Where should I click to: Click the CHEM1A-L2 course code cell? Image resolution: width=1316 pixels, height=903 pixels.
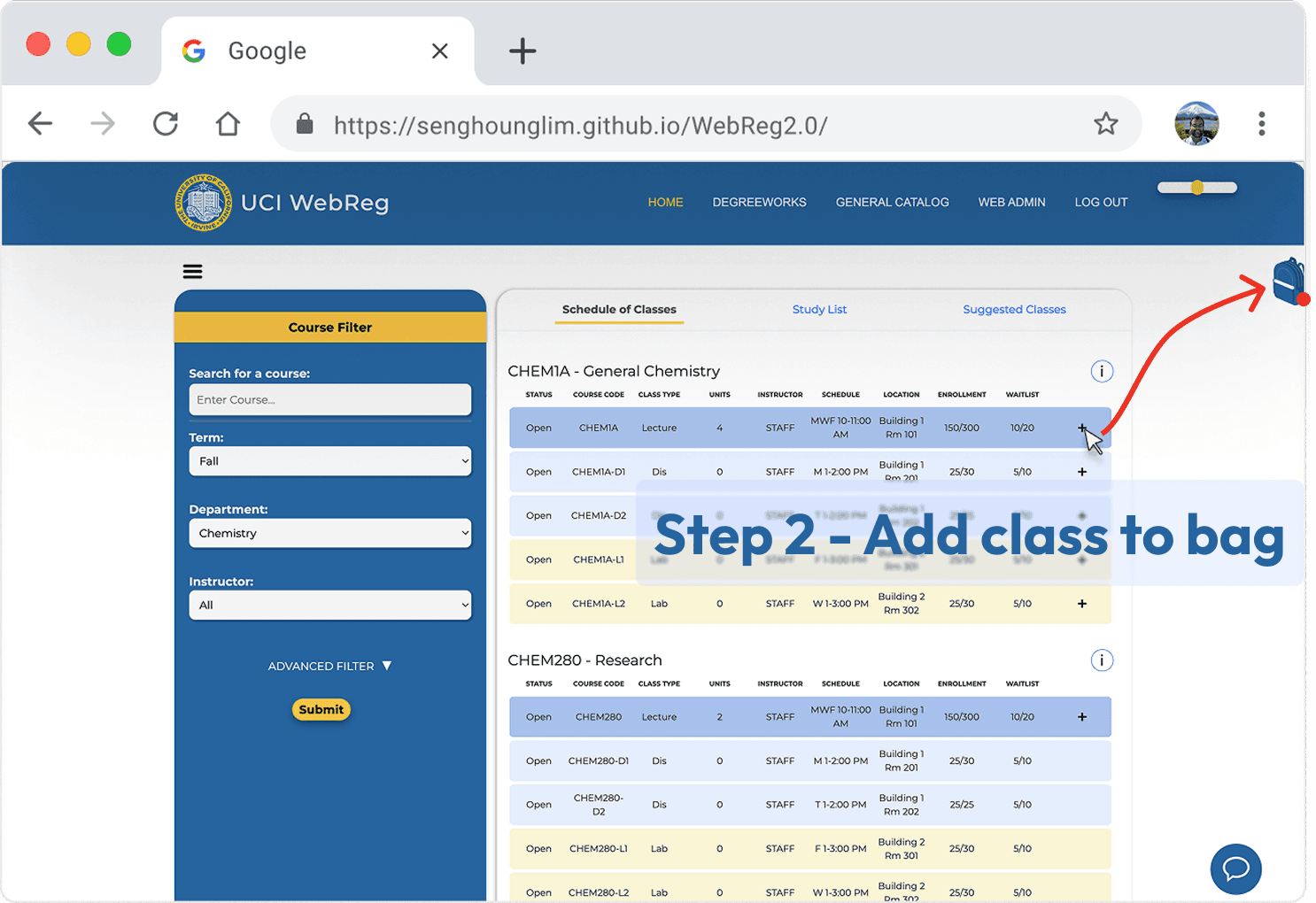(599, 604)
